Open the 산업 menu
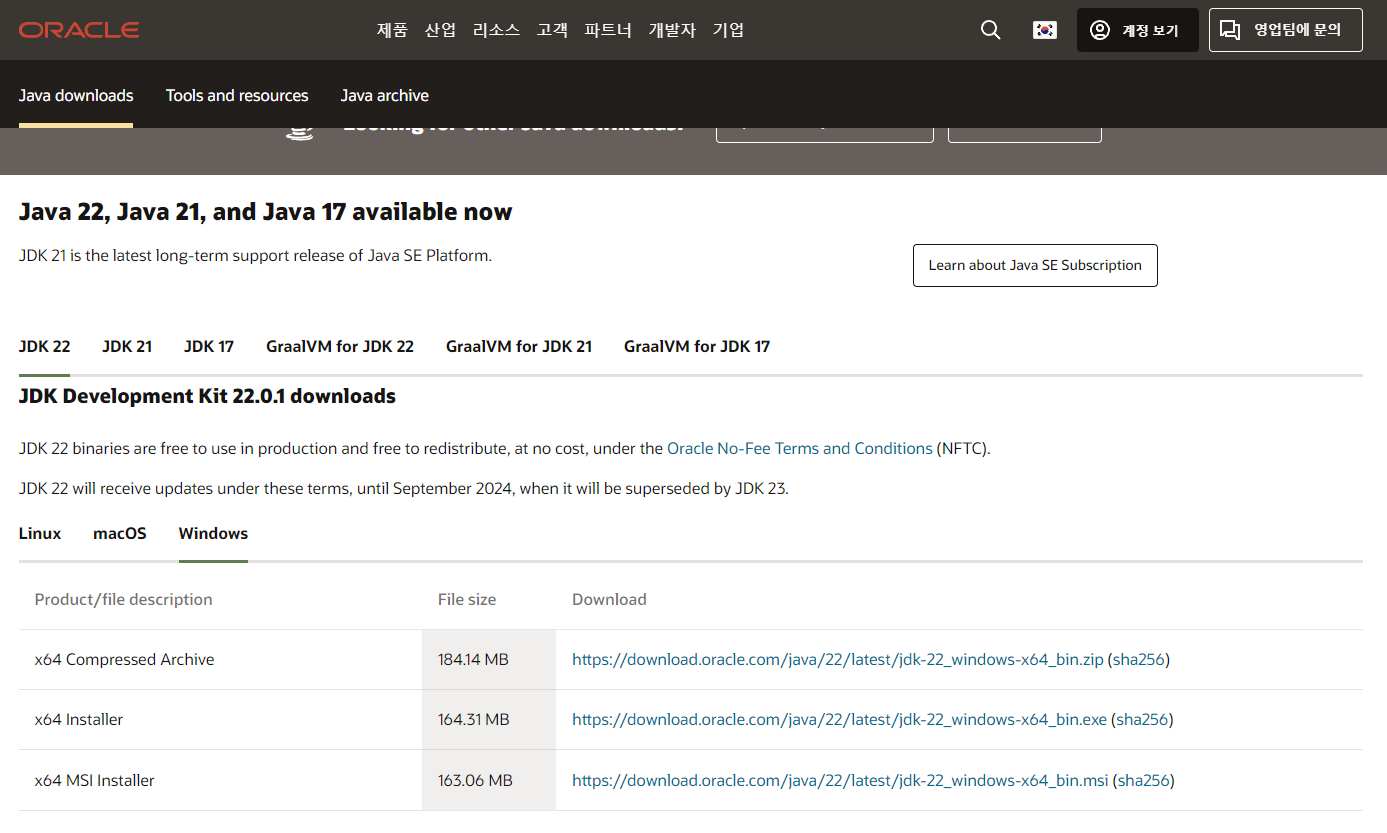 [x=440, y=30]
